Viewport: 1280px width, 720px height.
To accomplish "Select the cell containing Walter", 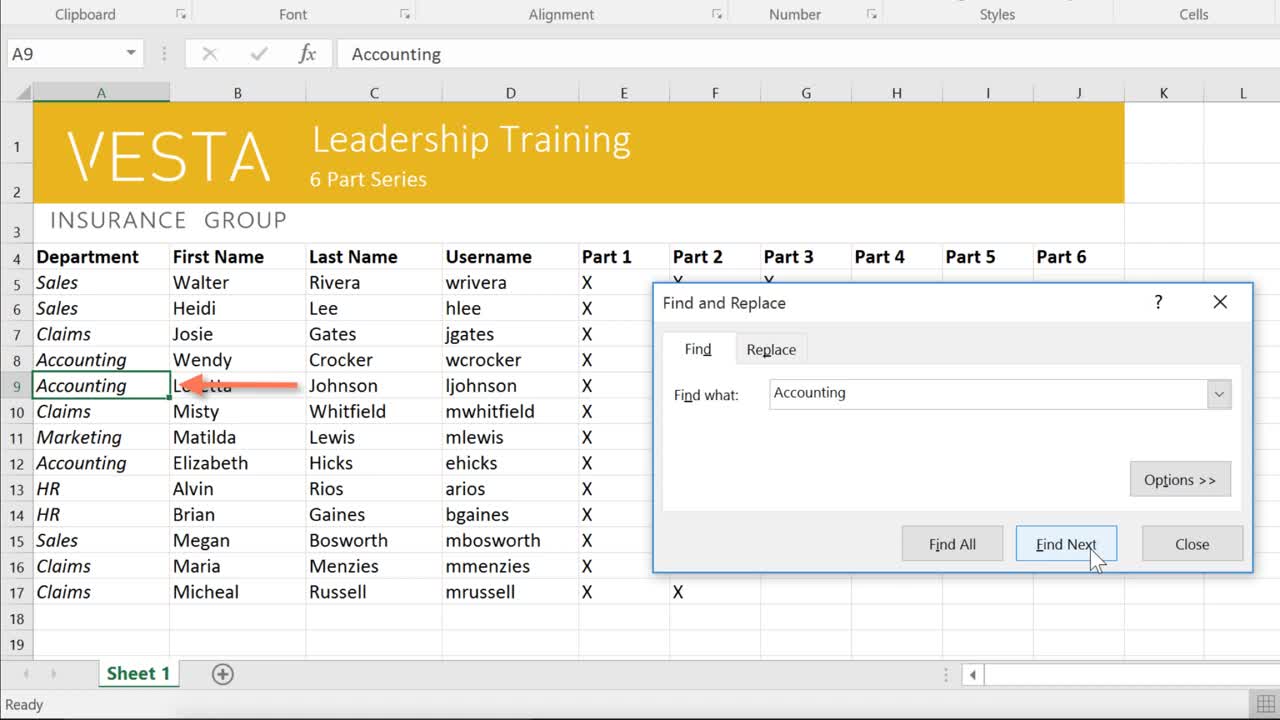I will tap(237, 283).
